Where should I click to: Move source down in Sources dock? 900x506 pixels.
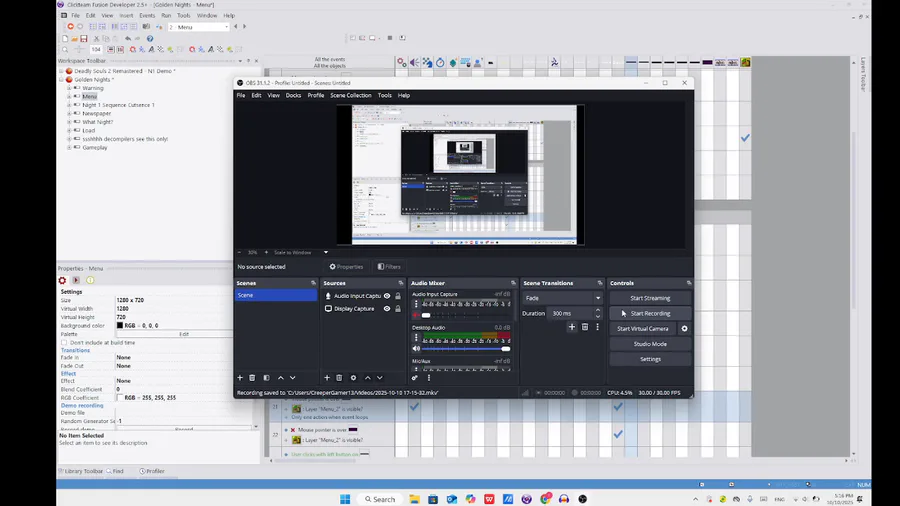(x=379, y=377)
